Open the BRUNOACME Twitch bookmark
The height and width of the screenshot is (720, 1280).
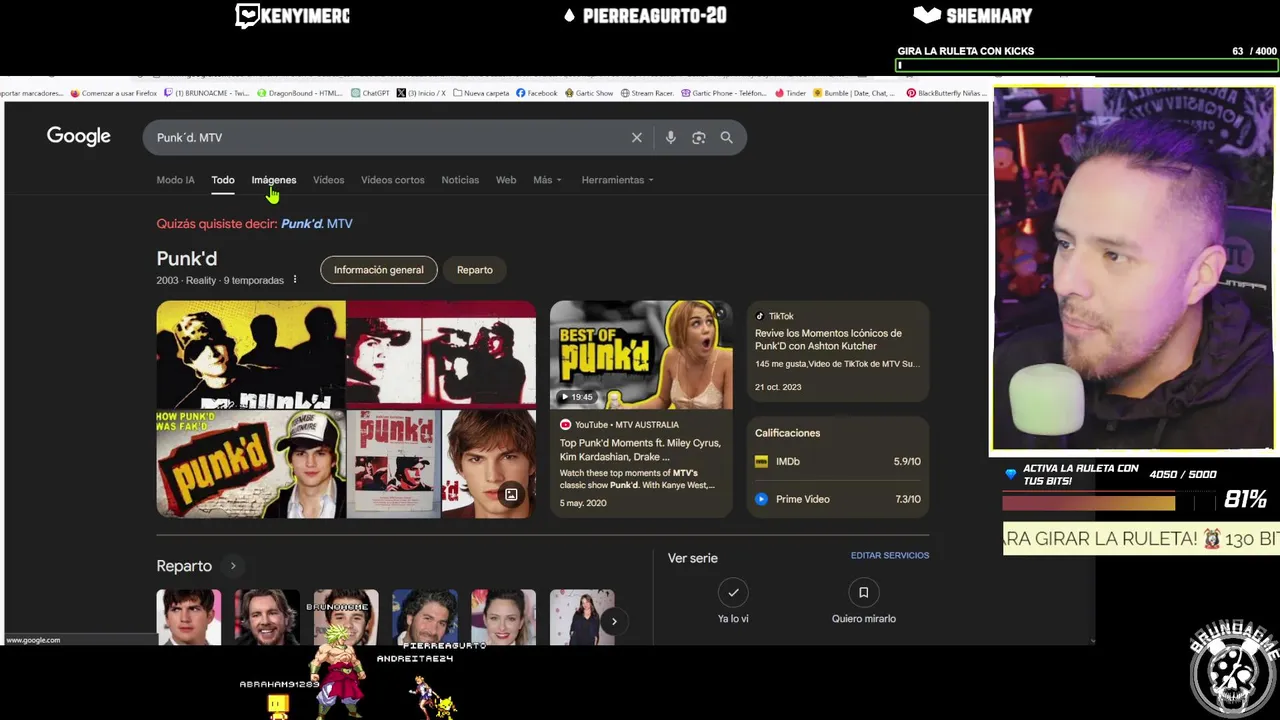[x=206, y=93]
